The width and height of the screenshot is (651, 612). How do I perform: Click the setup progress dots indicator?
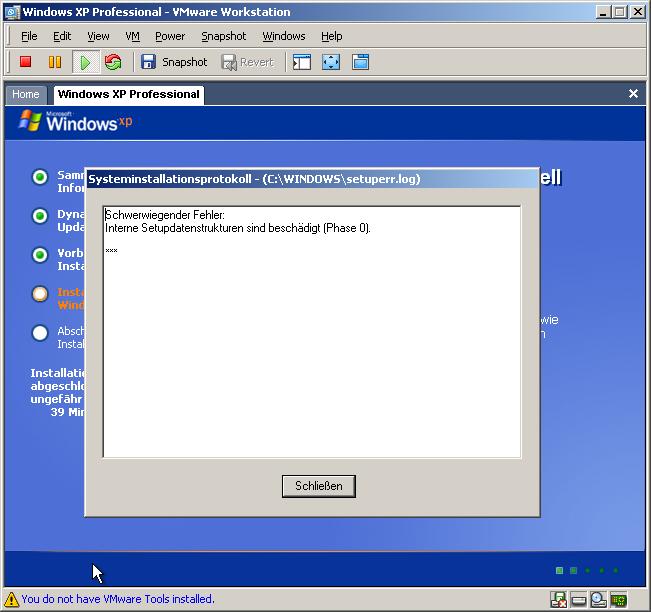(x=587, y=570)
